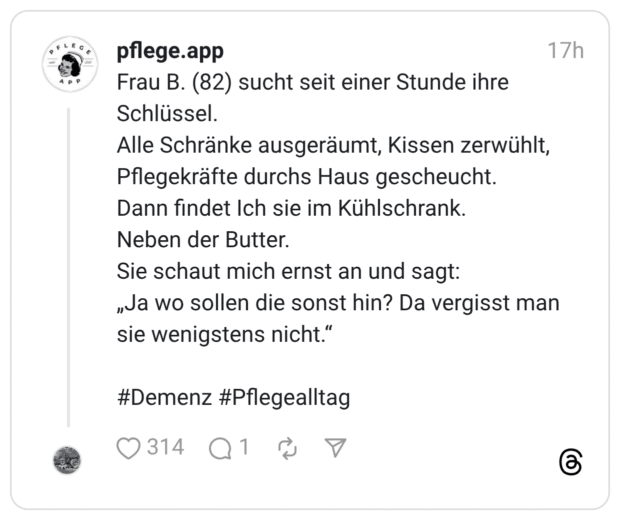Open the #Pflegealltag hashtag
Image resolution: width=620 pixels, height=520 pixels.
[x=283, y=397]
